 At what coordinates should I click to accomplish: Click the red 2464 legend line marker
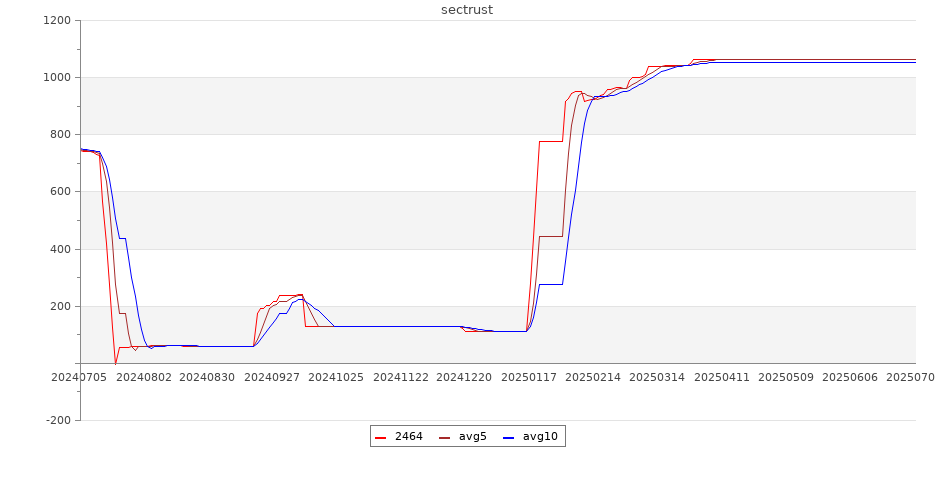pos(380,437)
